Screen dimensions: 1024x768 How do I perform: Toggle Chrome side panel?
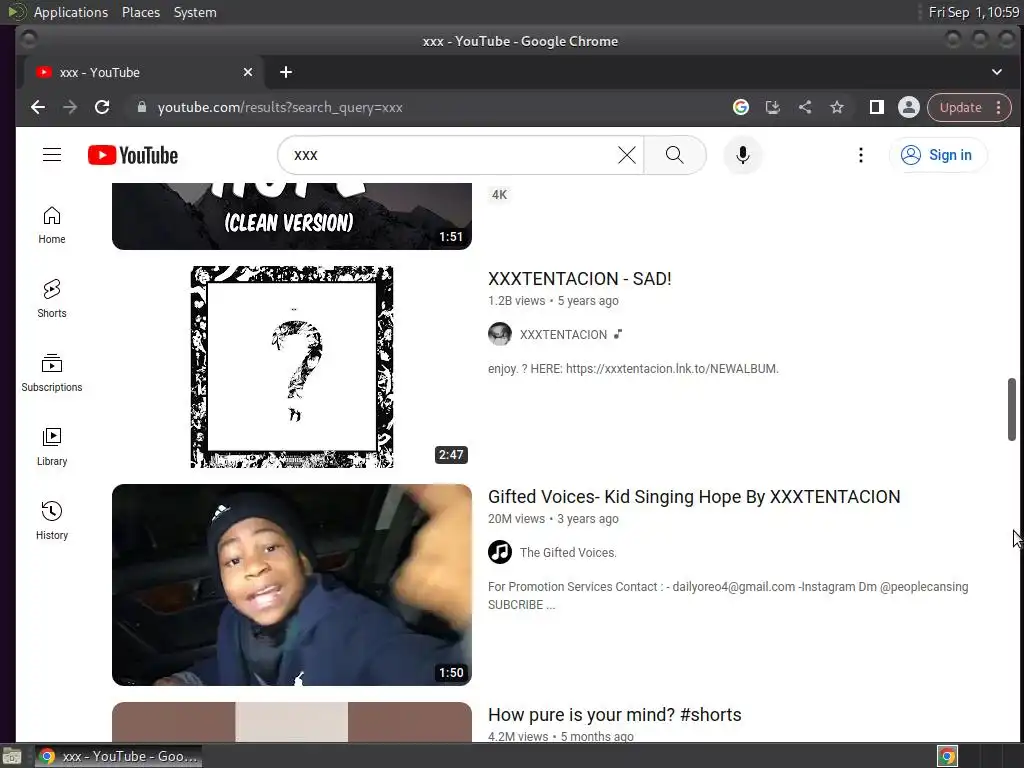click(x=876, y=107)
